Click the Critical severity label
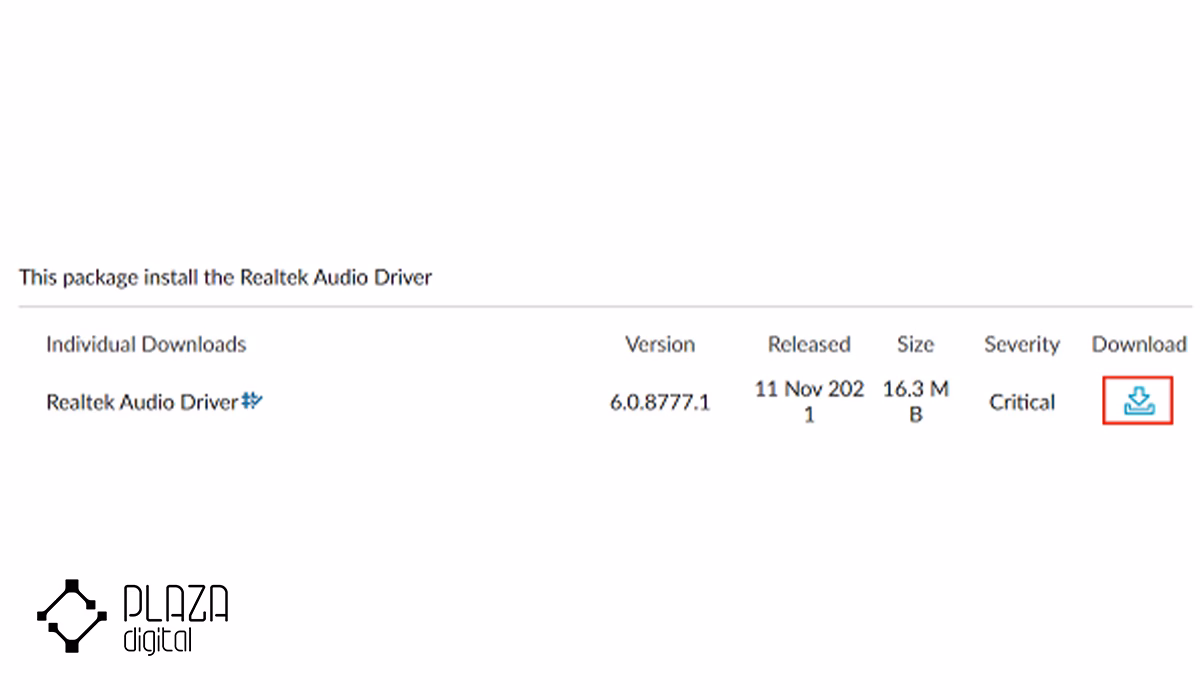This screenshot has width=1200, height=700. [x=1022, y=402]
